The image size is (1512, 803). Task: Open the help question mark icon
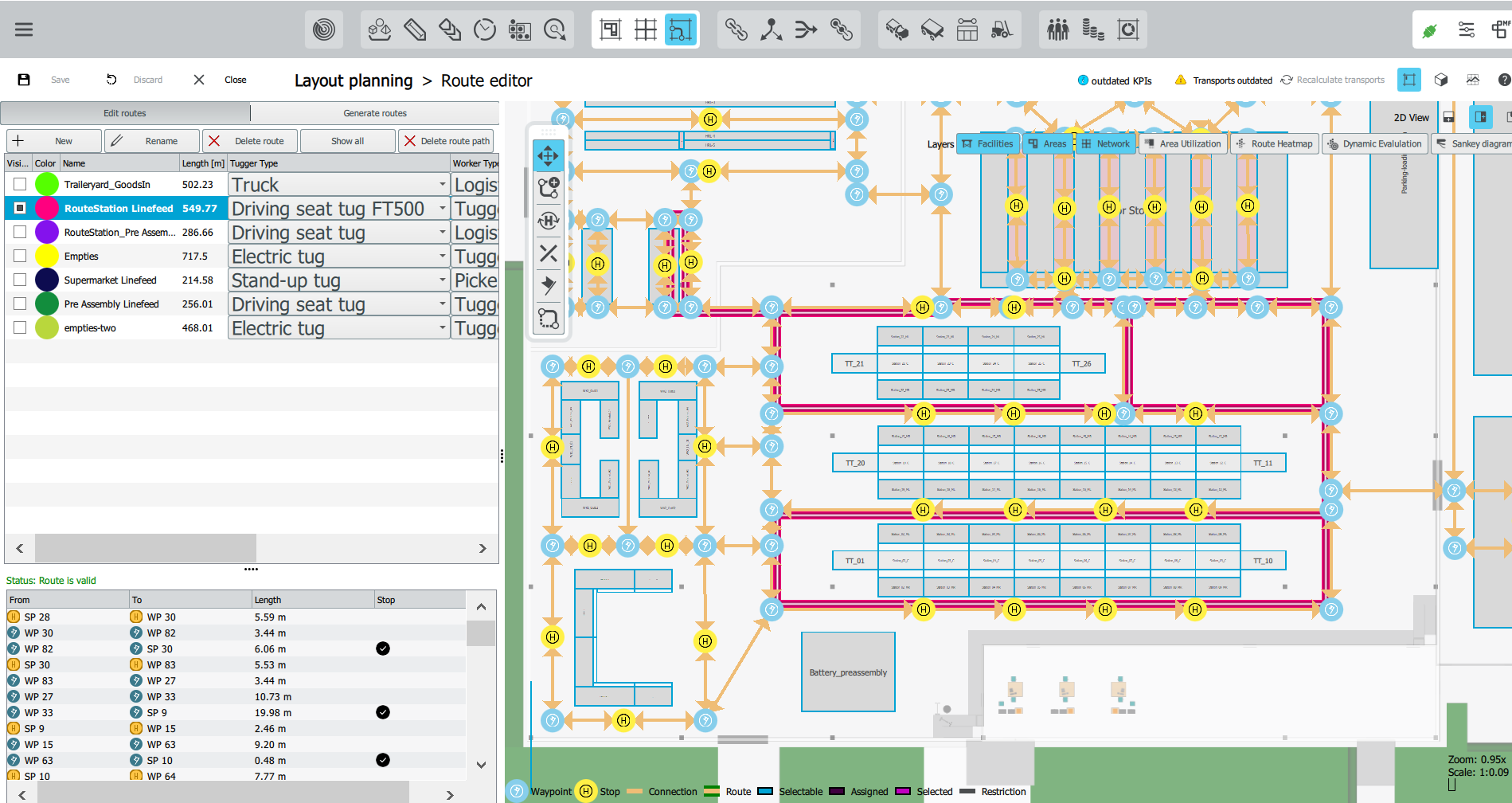tap(1504, 80)
